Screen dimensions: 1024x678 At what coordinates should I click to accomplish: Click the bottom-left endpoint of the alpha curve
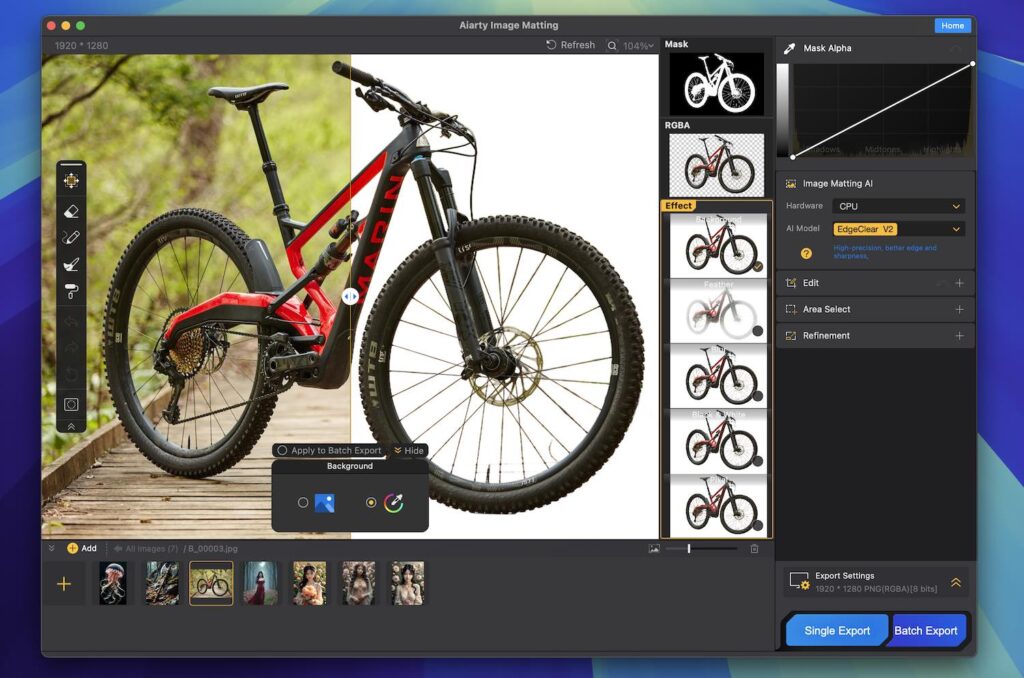793,157
